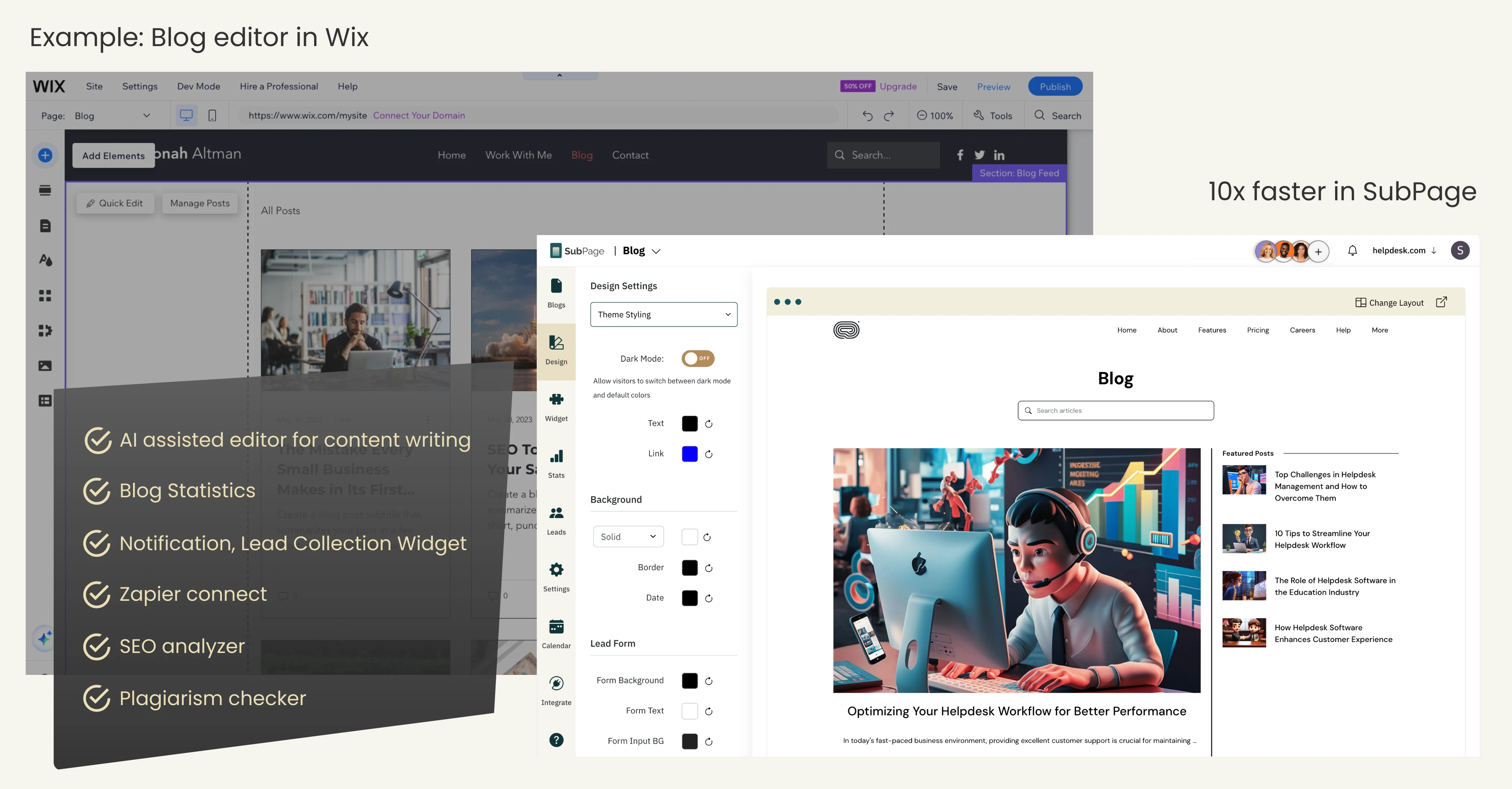Click the Wix redo arrow
Screen dimensions: 1512x789
889,116
